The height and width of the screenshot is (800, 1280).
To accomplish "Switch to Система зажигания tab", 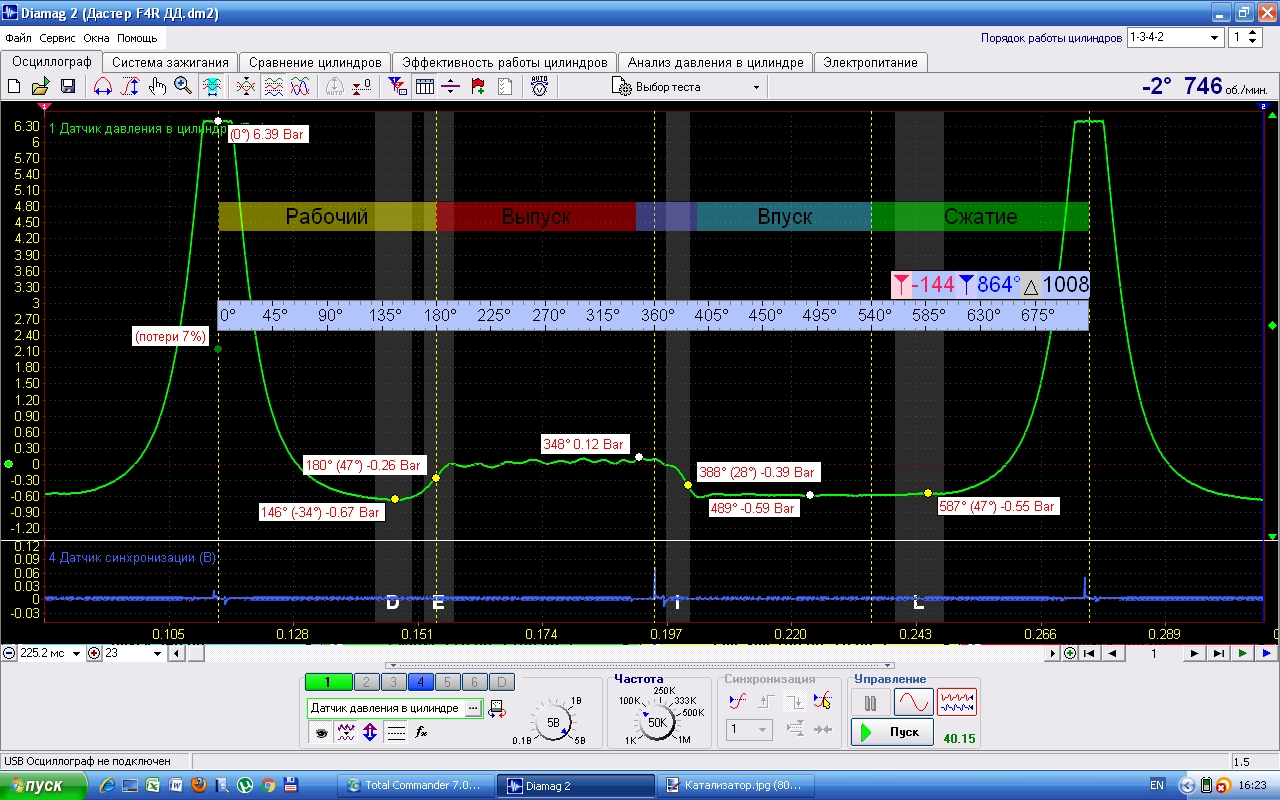I will coord(170,62).
